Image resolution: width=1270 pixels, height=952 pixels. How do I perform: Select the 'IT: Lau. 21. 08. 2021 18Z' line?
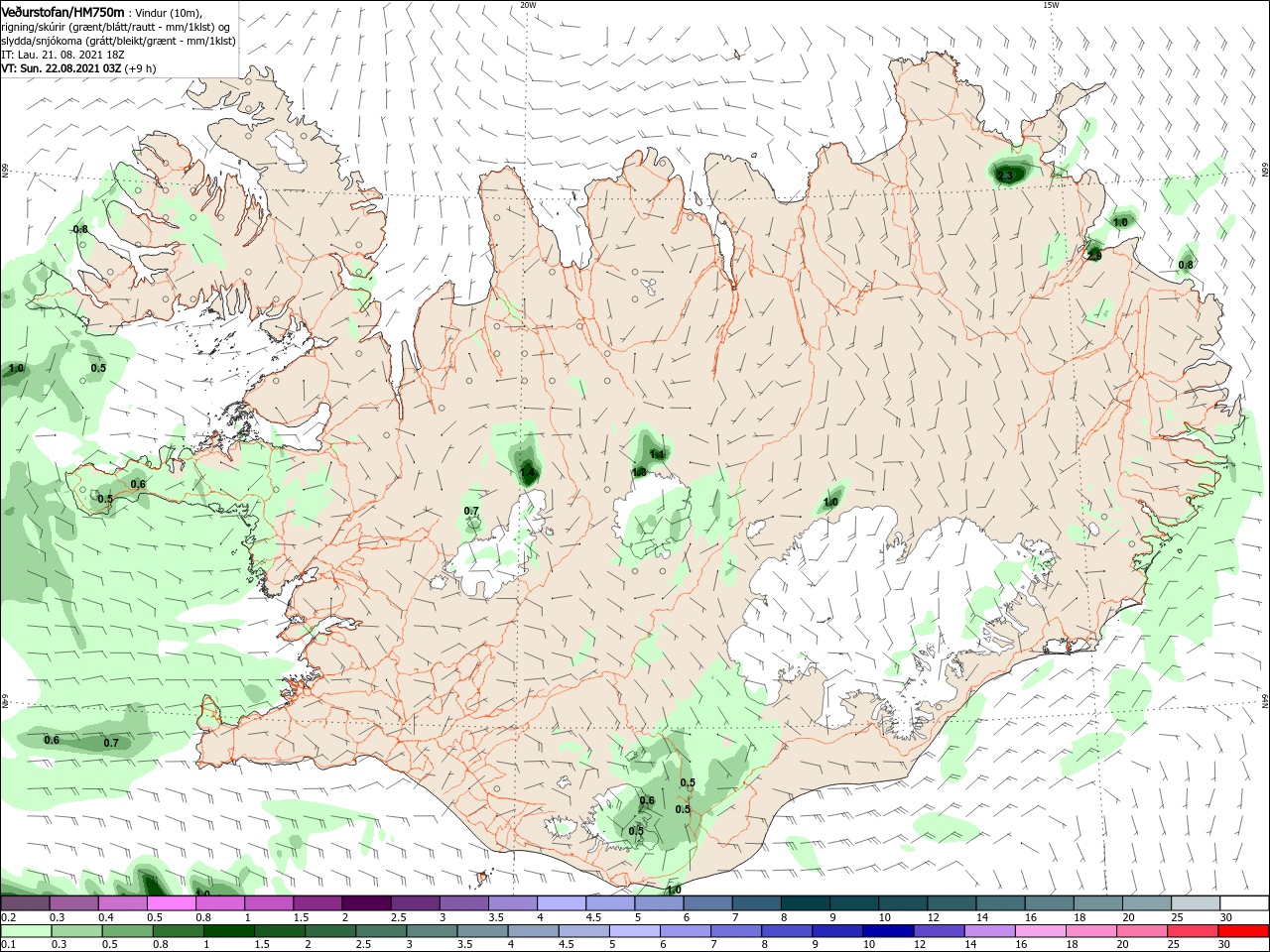pos(63,55)
